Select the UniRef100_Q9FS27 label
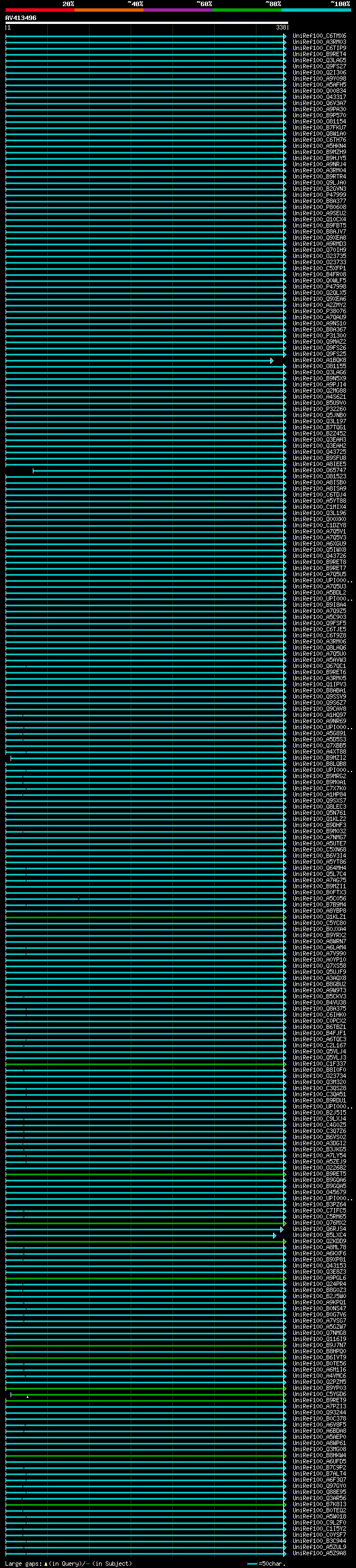 coord(319,66)
